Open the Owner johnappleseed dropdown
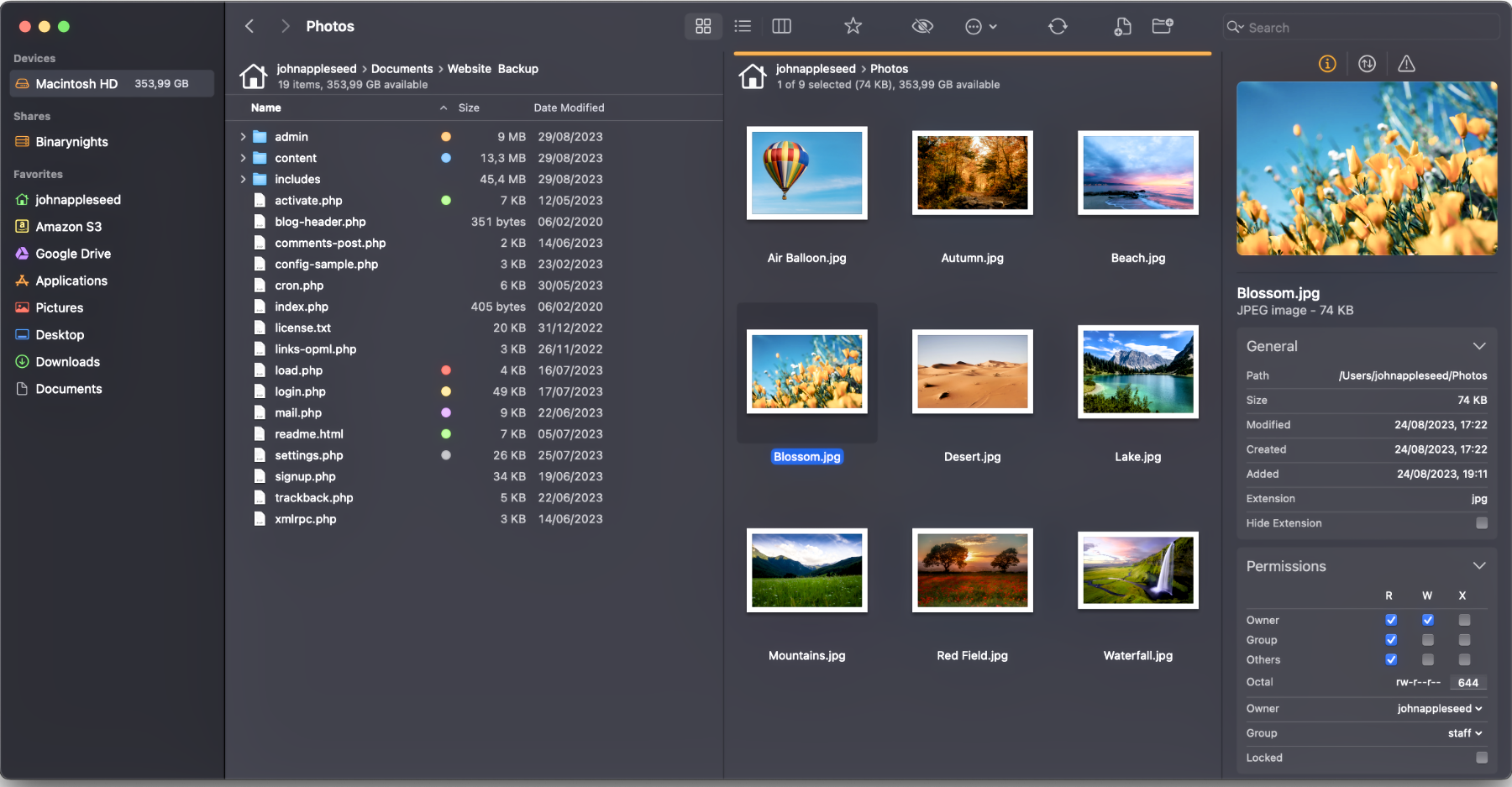Viewport: 1512px width, 787px height. click(1440, 709)
